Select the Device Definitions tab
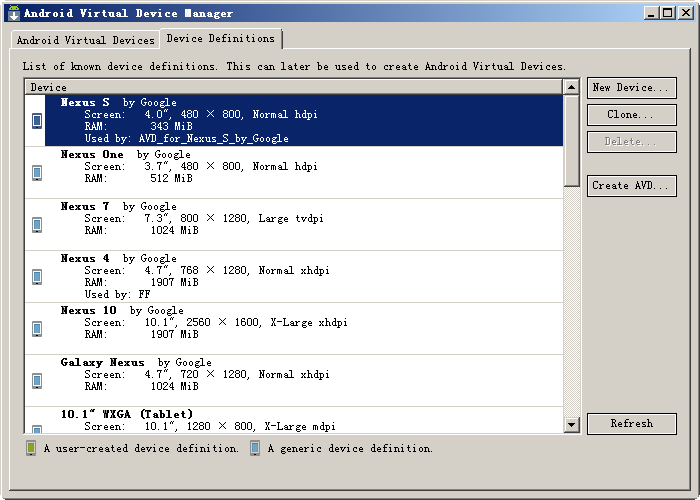 pyautogui.click(x=221, y=38)
